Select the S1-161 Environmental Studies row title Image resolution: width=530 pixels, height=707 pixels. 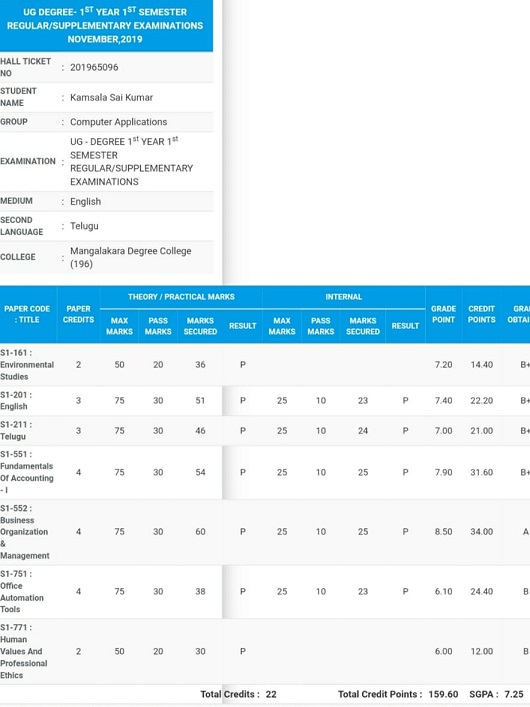pyautogui.click(x=27, y=364)
